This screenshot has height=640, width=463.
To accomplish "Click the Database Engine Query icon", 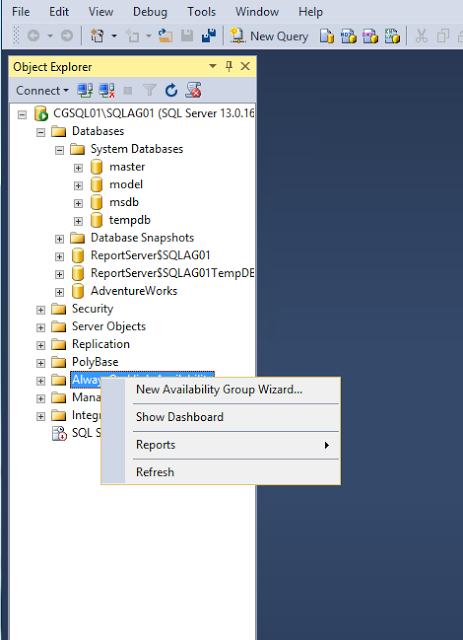I will tap(327, 36).
